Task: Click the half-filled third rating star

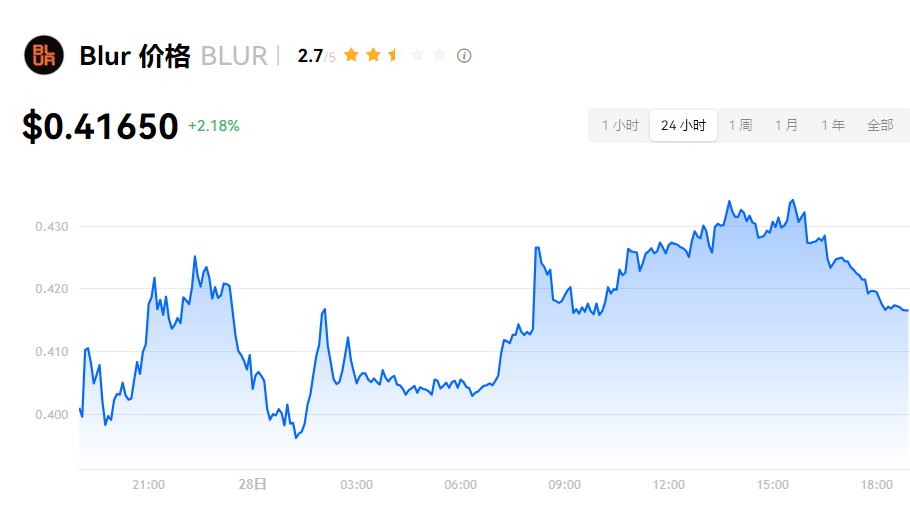Action: point(395,55)
